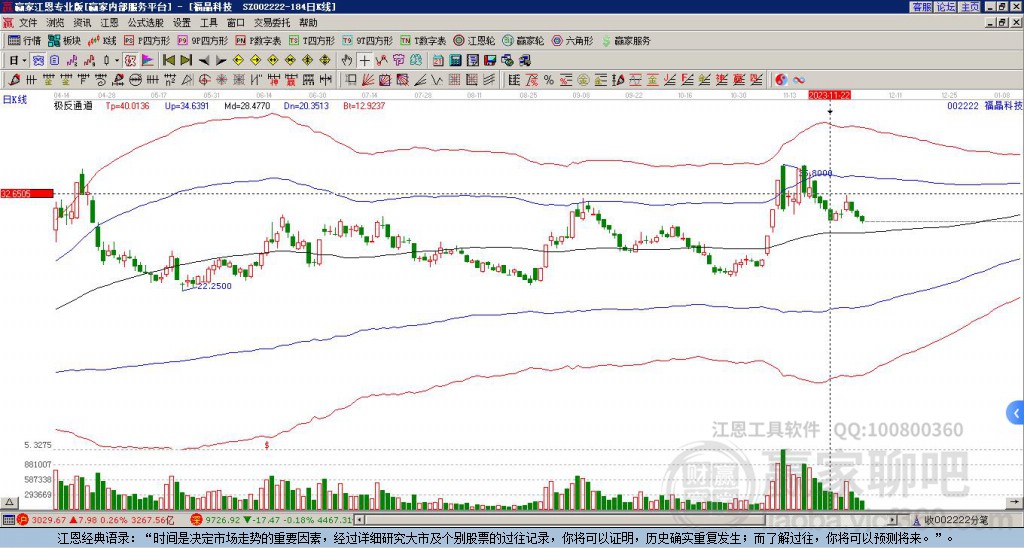This screenshot has height=548, width=1024.
Task: Jump to last bar with green end arrow
Action: 186,61
